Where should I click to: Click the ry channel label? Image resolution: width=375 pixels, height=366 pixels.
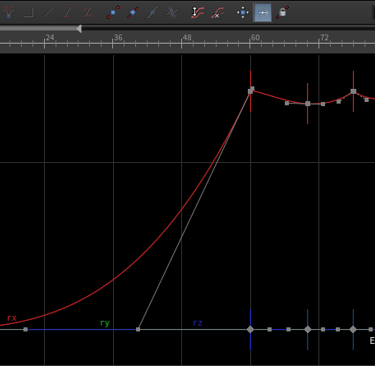[105, 323]
